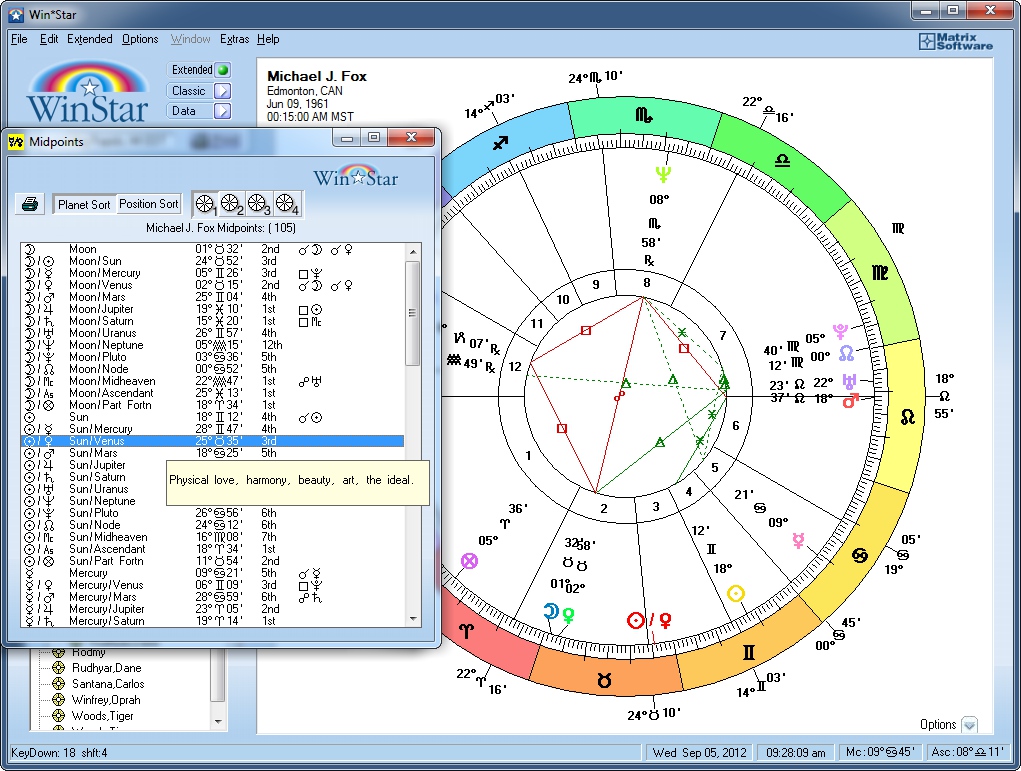Toggle the Extended panel green indicator
1021x771 pixels.
pyautogui.click(x=223, y=70)
